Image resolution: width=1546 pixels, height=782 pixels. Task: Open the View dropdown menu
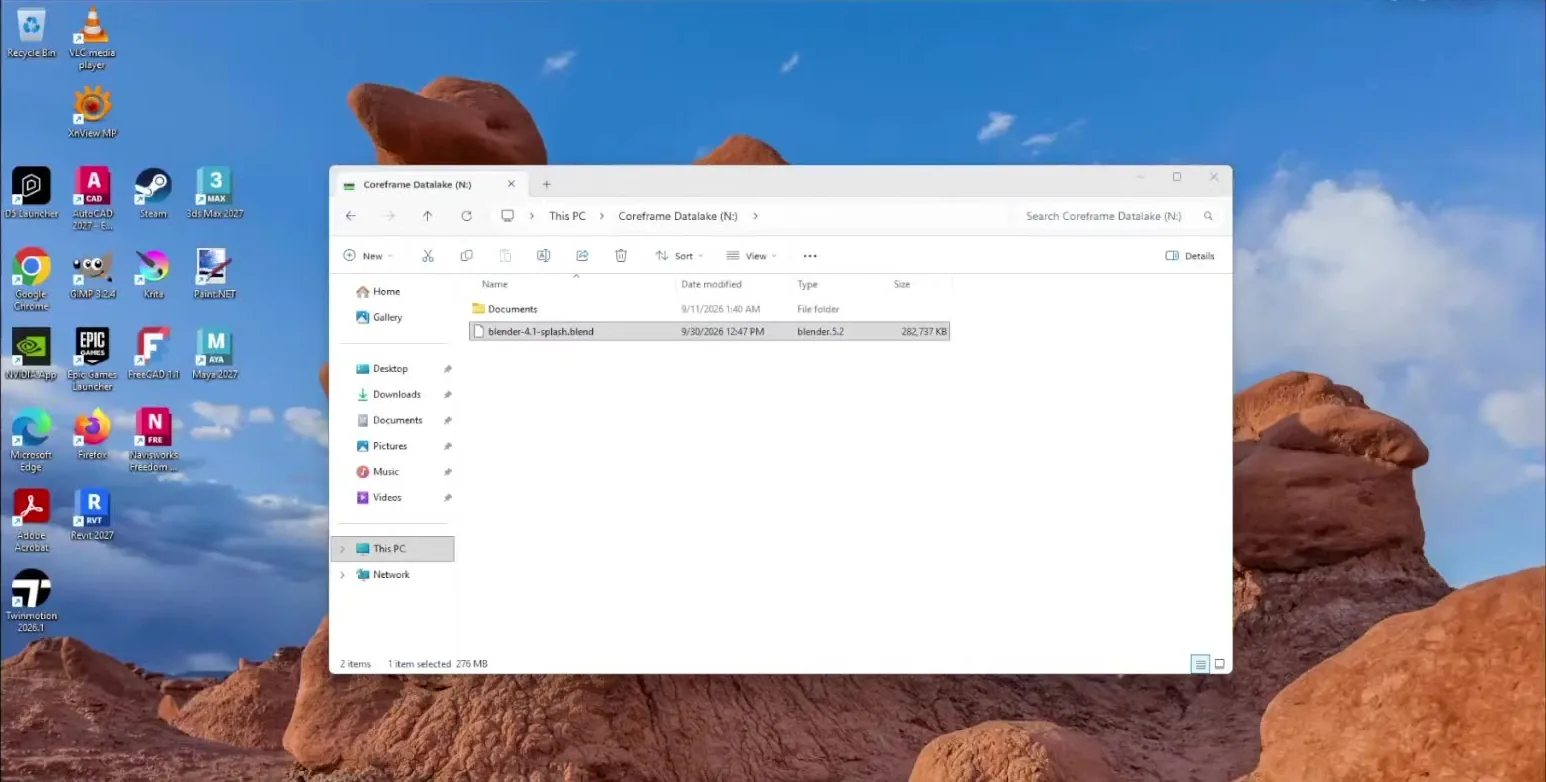coord(752,256)
